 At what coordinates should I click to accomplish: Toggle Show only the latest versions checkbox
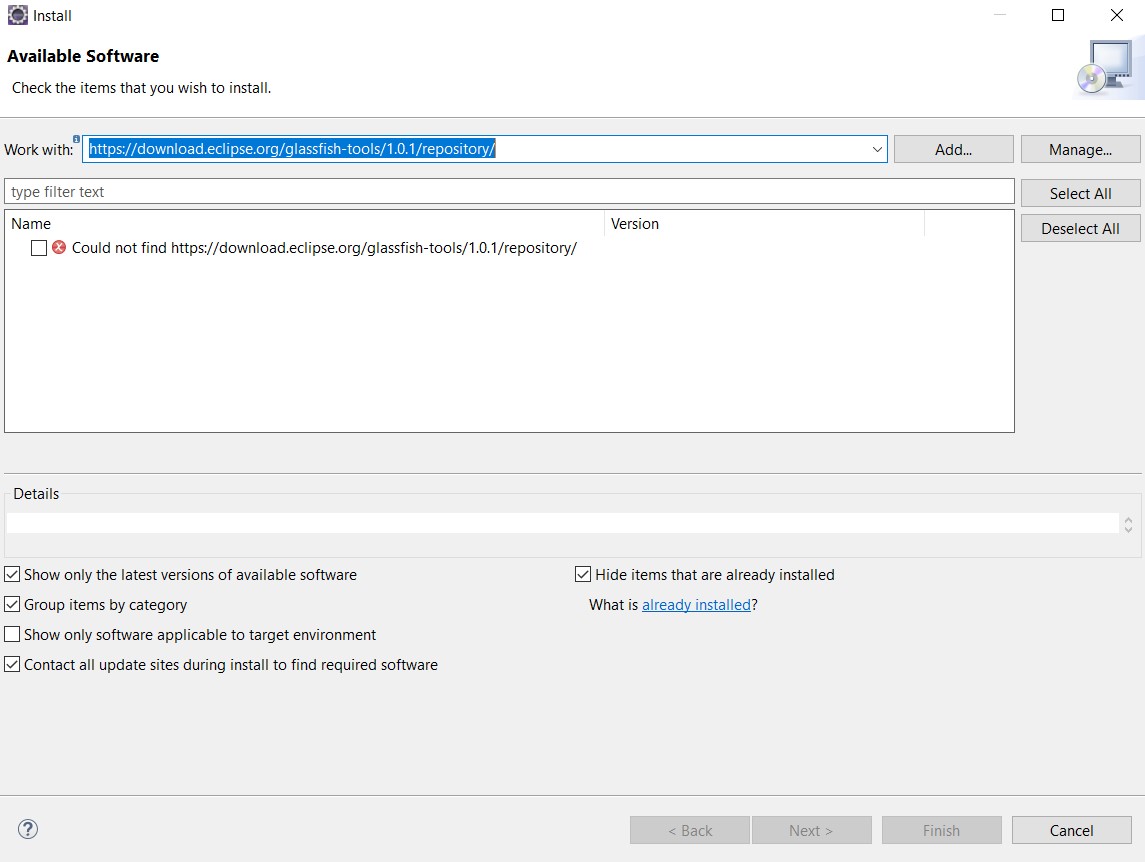12,574
